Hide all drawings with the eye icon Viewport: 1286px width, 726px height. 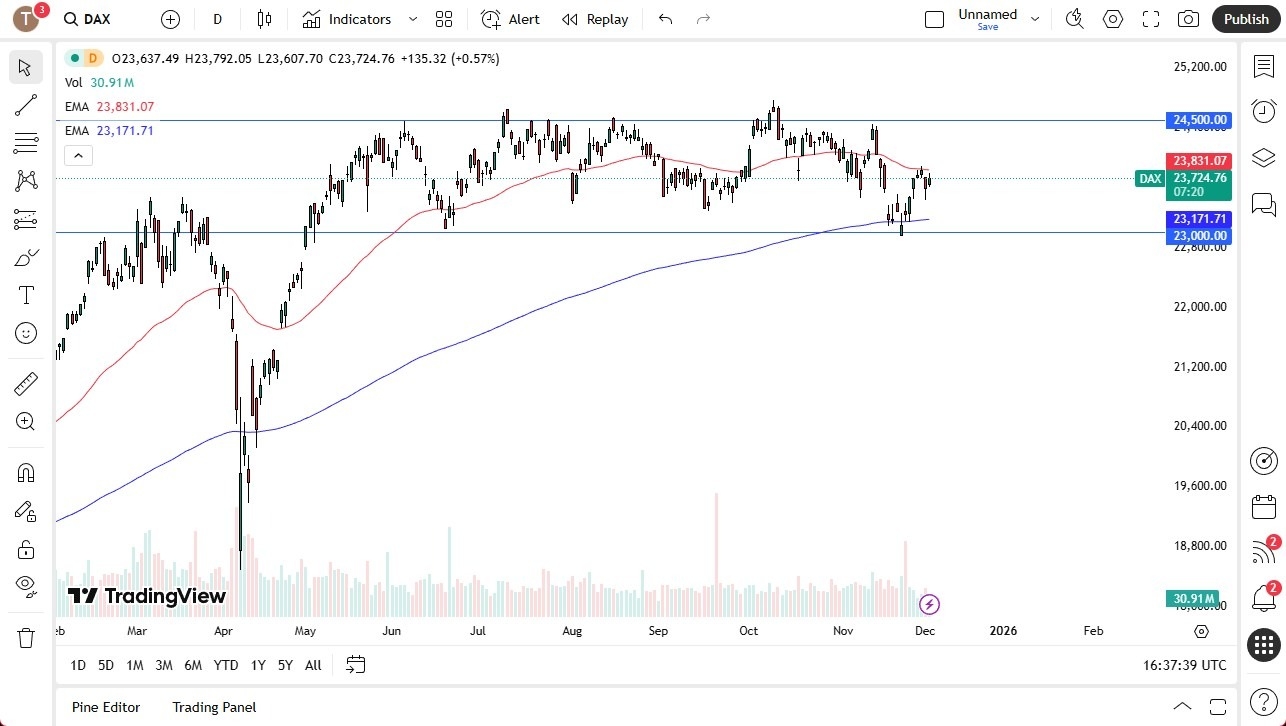26,588
